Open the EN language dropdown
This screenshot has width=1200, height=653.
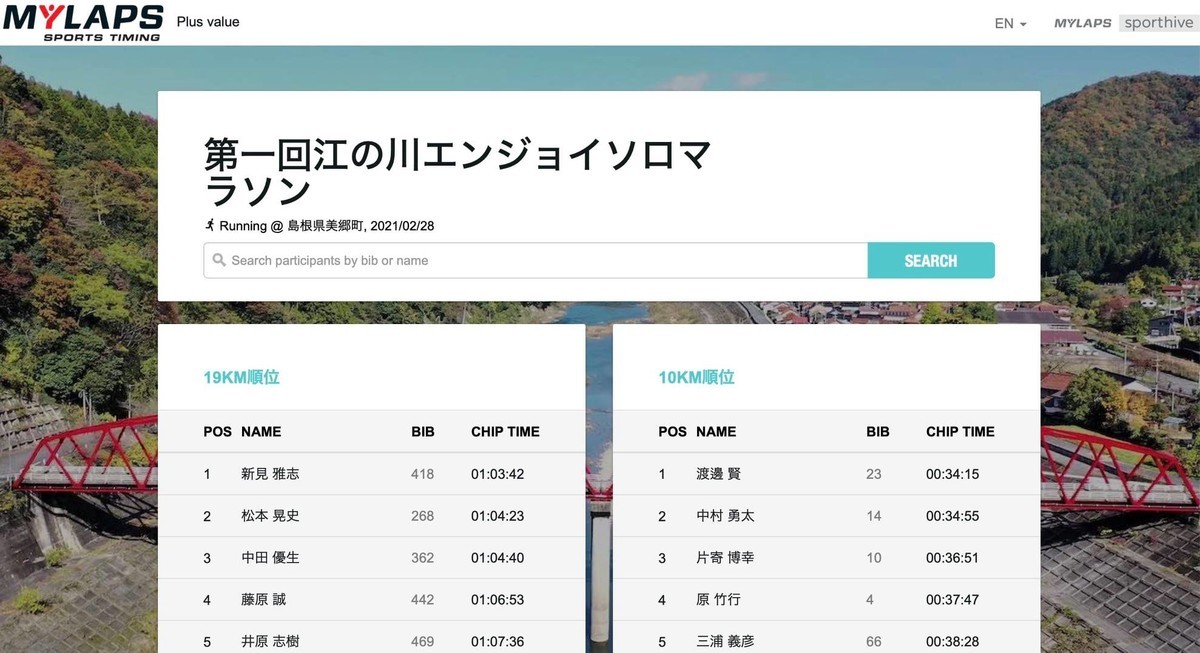click(1010, 23)
